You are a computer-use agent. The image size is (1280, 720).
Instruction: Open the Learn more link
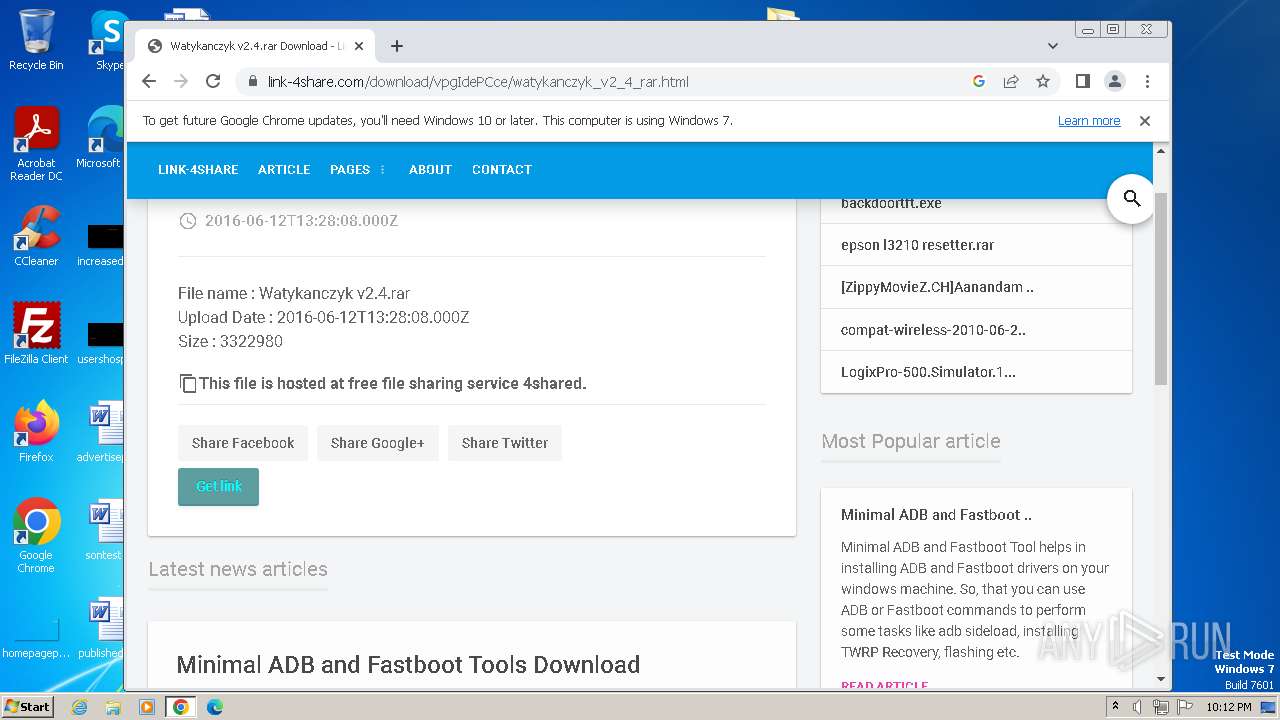point(1089,121)
